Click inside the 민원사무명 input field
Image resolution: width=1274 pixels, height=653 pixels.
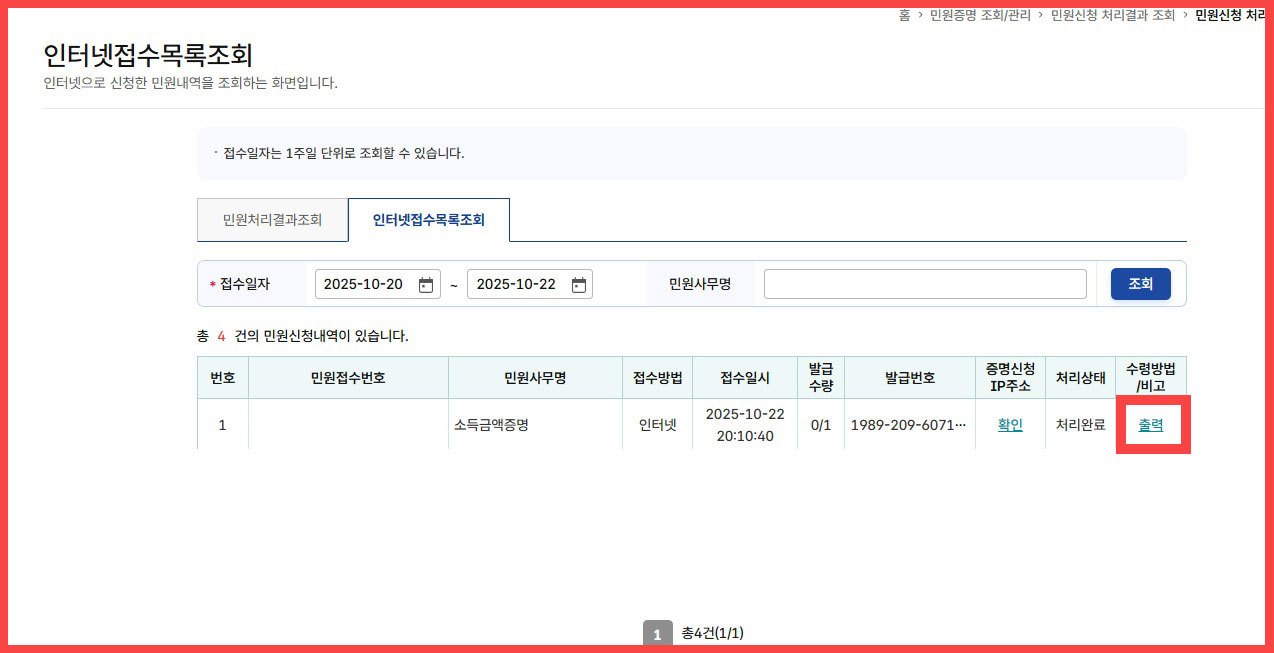(x=924, y=283)
